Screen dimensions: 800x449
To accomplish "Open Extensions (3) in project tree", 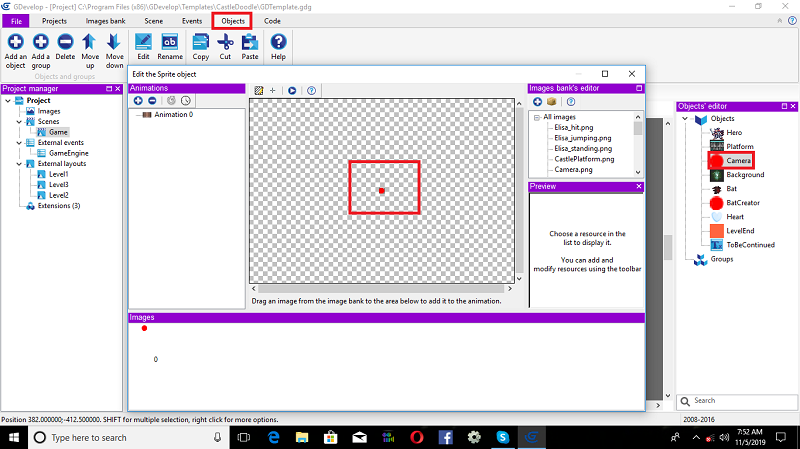I will click(59, 206).
